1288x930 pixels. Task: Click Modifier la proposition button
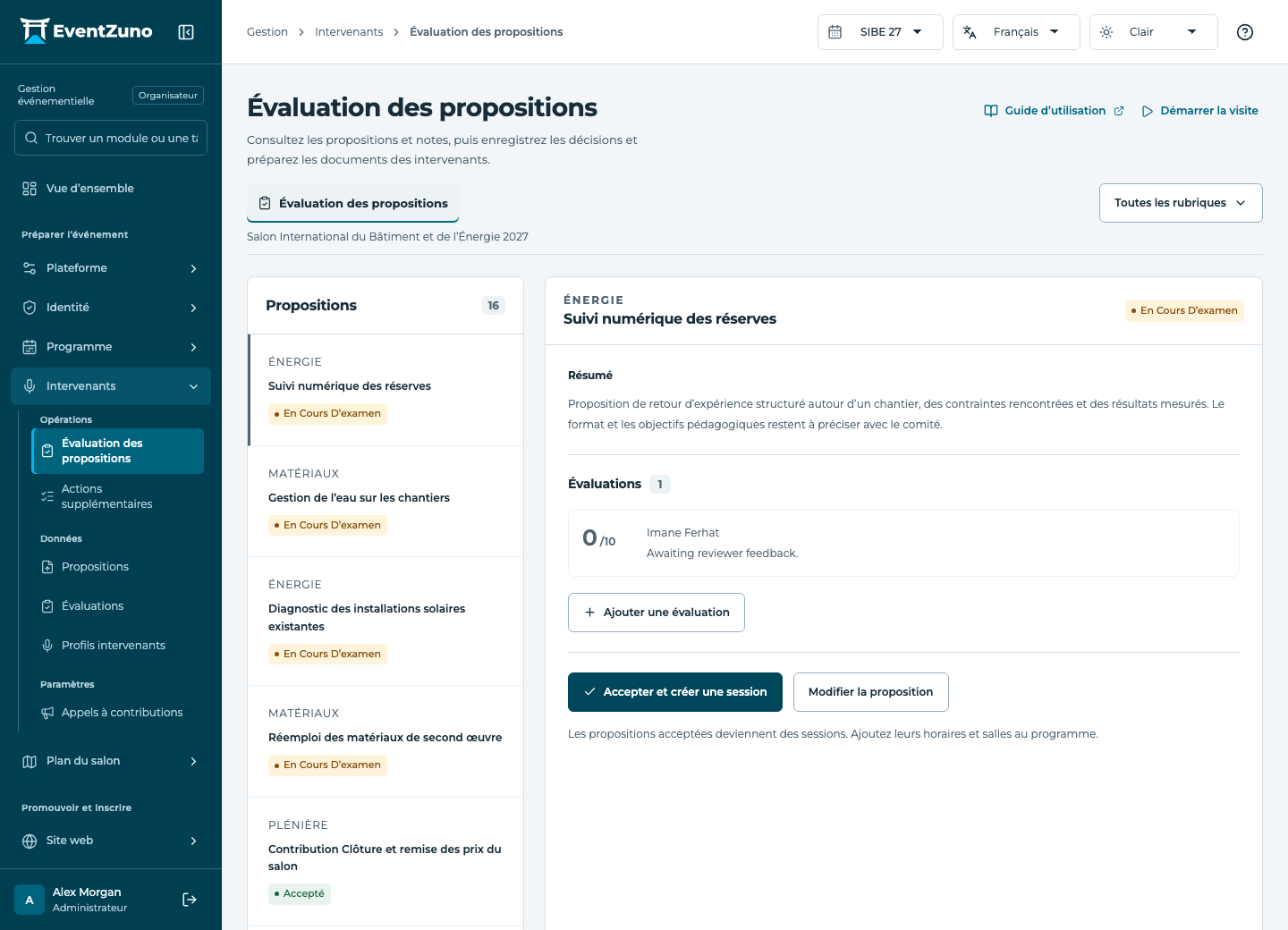(871, 692)
